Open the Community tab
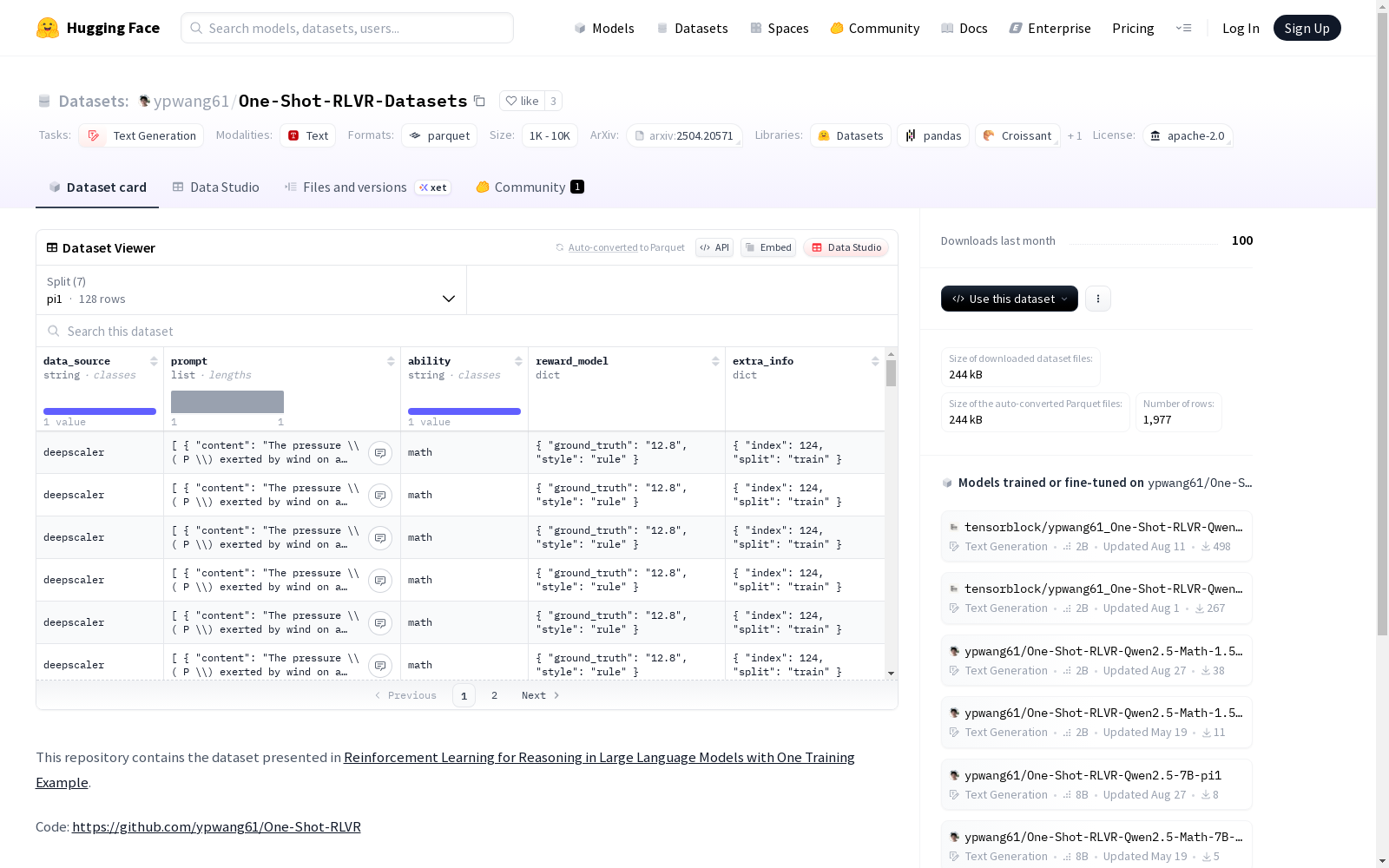The height and width of the screenshot is (868, 1389). coord(530,187)
